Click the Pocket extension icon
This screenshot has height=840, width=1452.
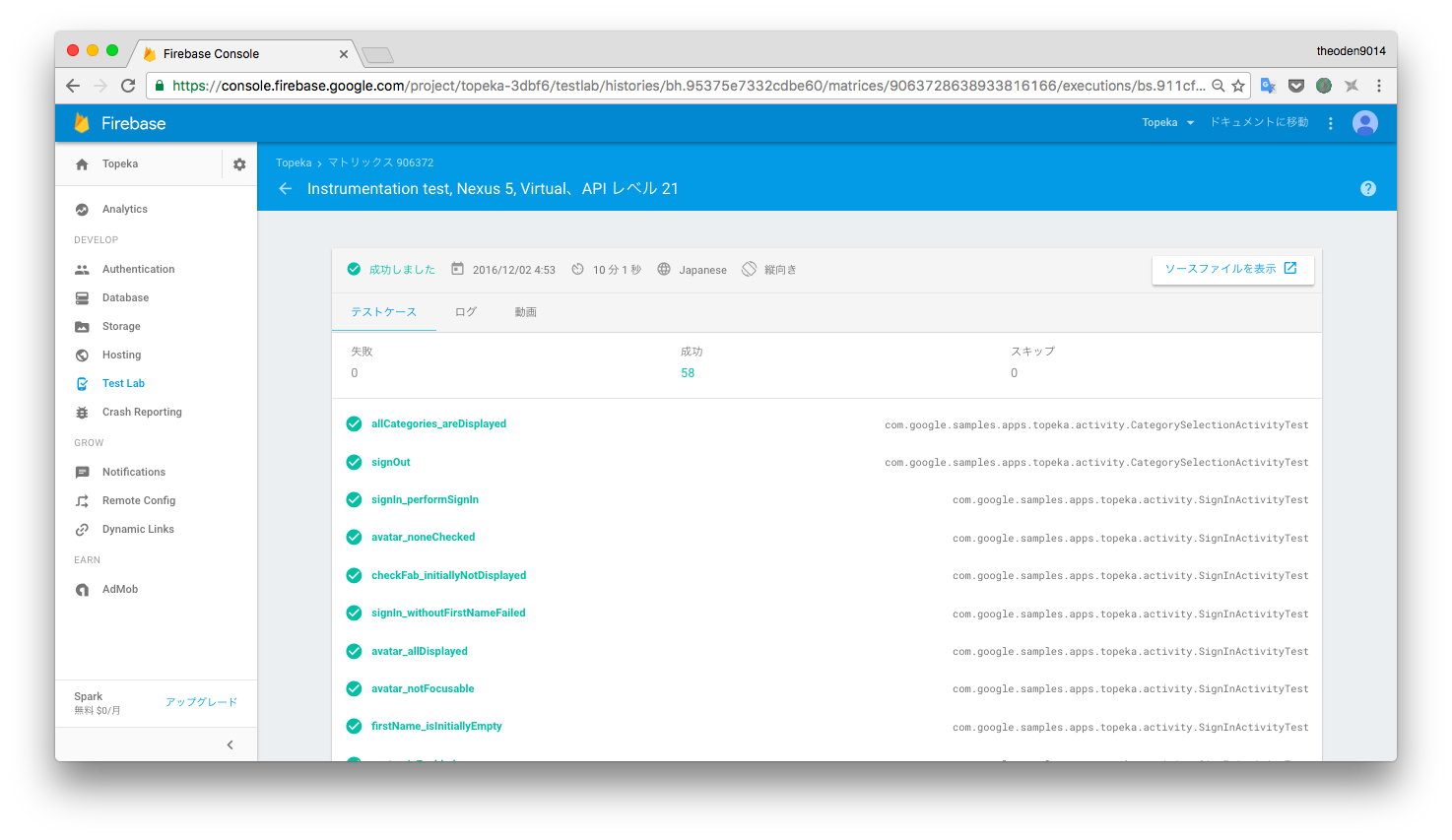1296,86
